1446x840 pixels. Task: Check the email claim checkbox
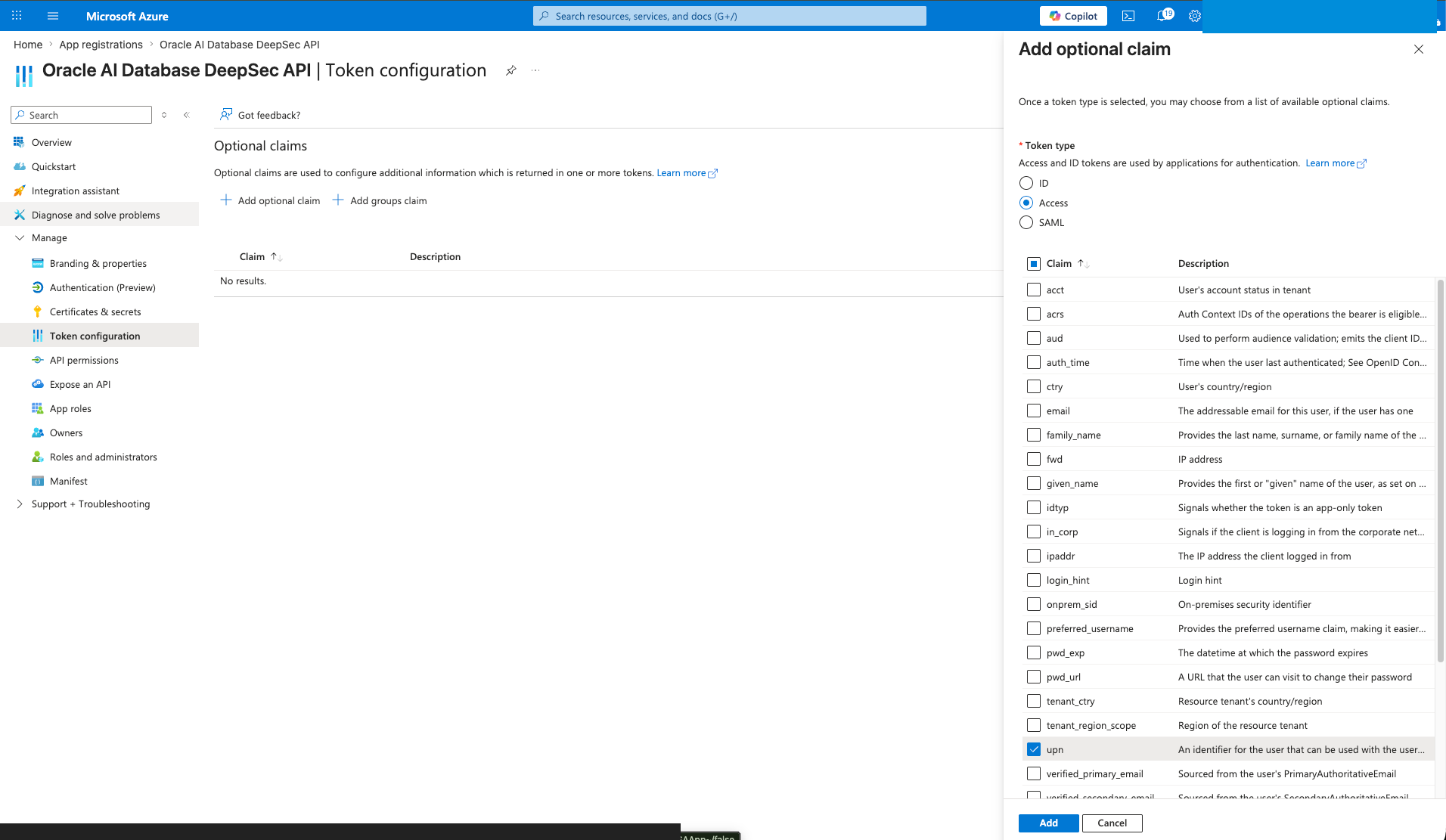coord(1034,411)
